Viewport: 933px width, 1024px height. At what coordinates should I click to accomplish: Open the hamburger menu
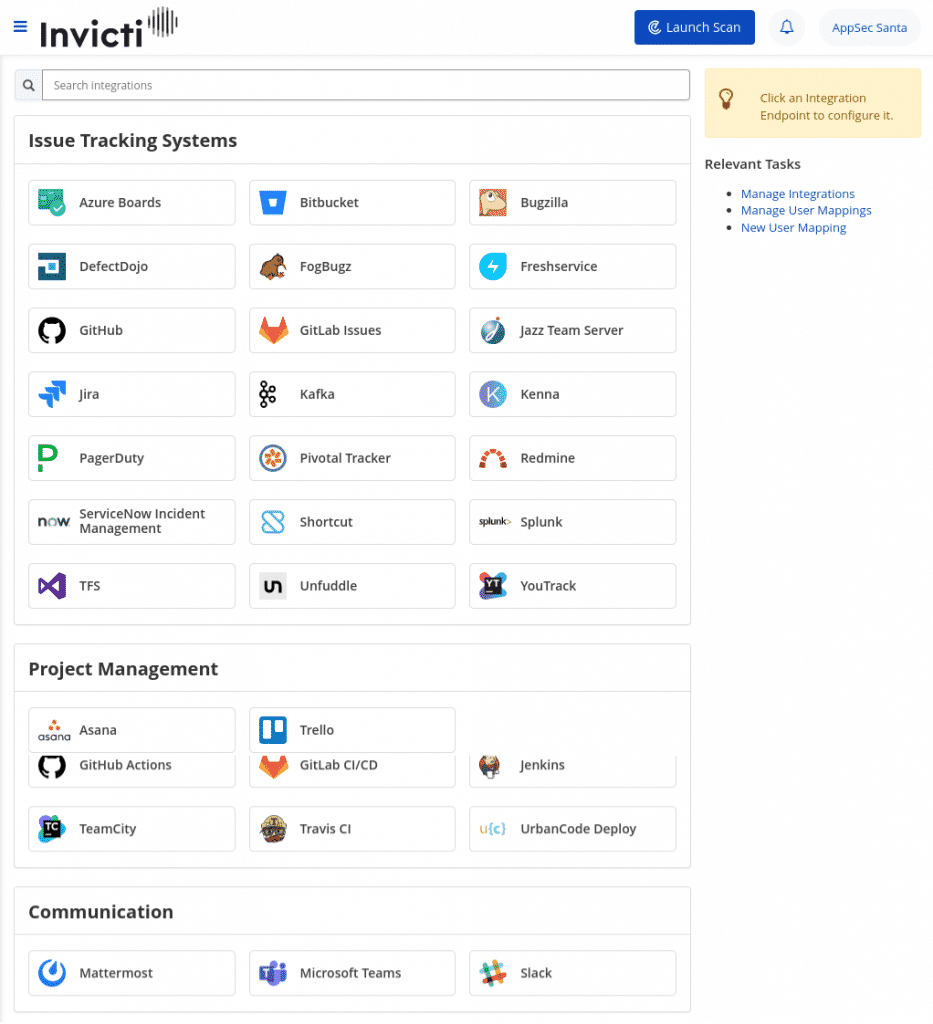point(20,27)
